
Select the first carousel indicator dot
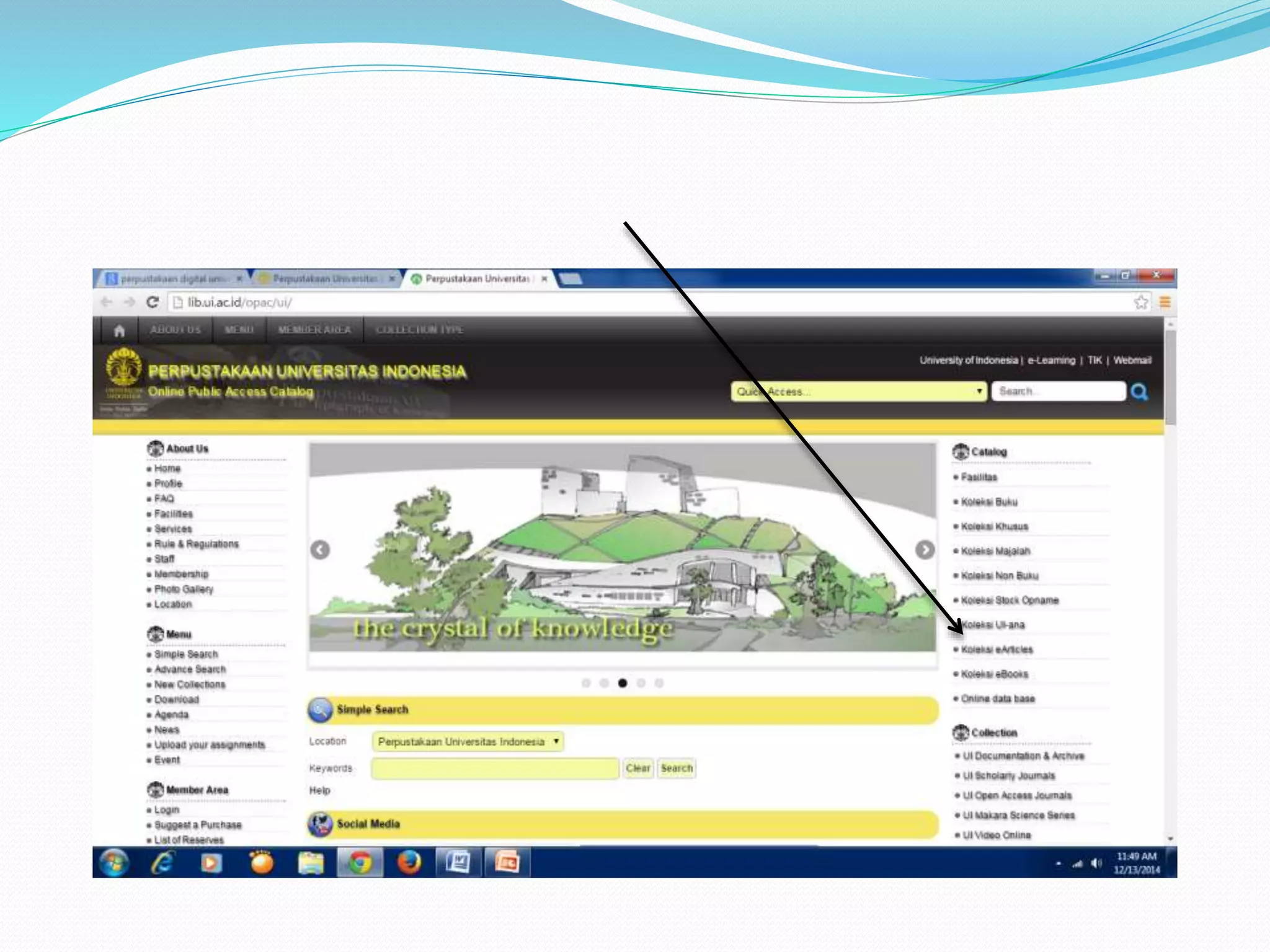coord(586,683)
